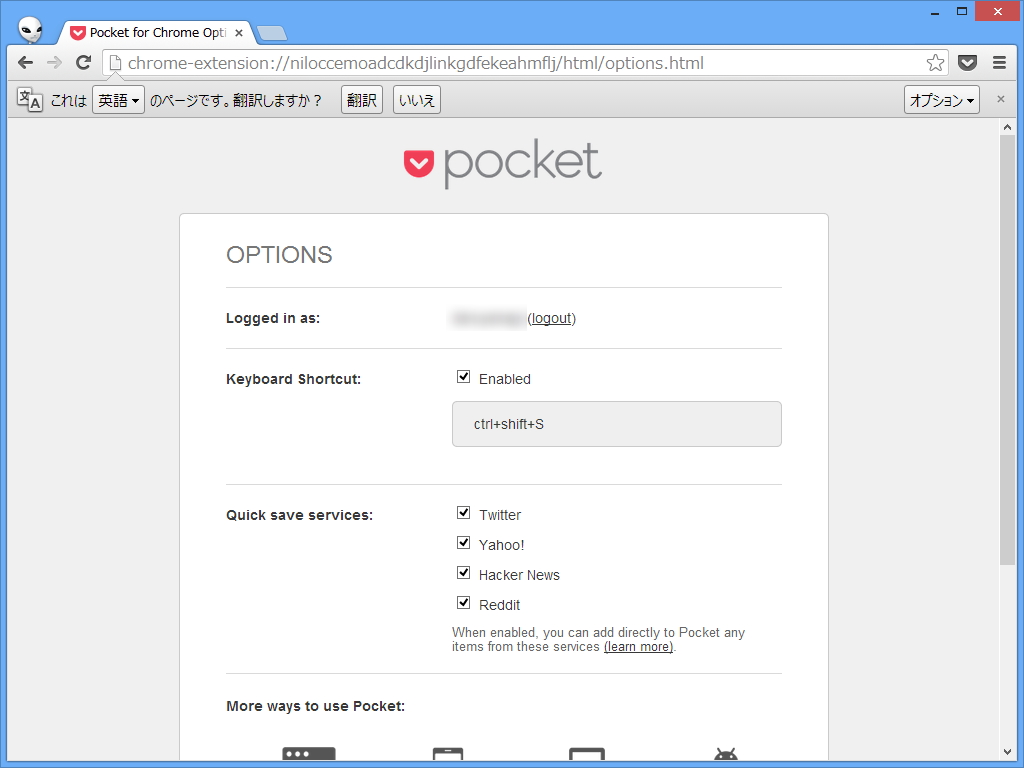Toggle the Keyboard Shortcut Enabled checkbox
This screenshot has width=1024, height=768.
point(464,377)
